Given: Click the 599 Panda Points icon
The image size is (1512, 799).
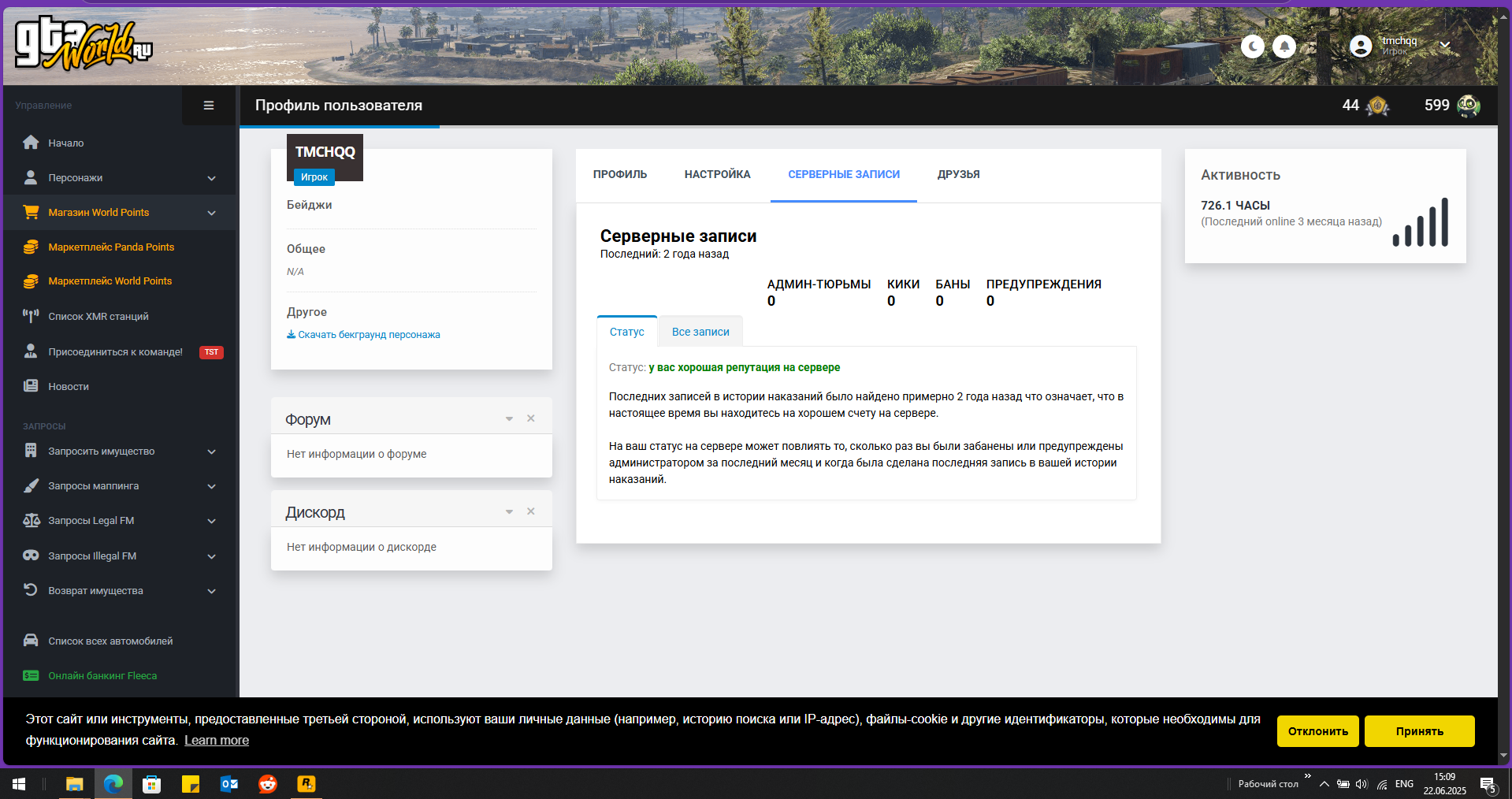Looking at the screenshot, I should 1469,106.
